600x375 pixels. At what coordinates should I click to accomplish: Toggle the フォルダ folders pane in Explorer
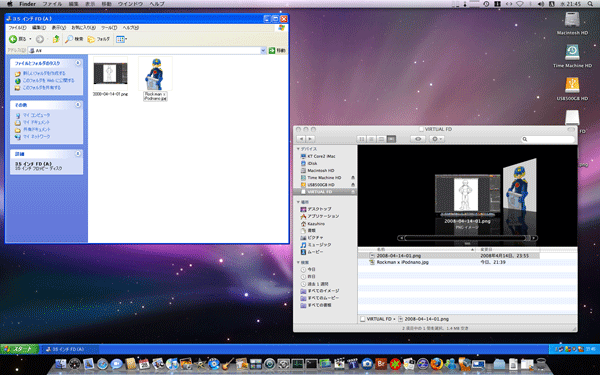pos(99,39)
